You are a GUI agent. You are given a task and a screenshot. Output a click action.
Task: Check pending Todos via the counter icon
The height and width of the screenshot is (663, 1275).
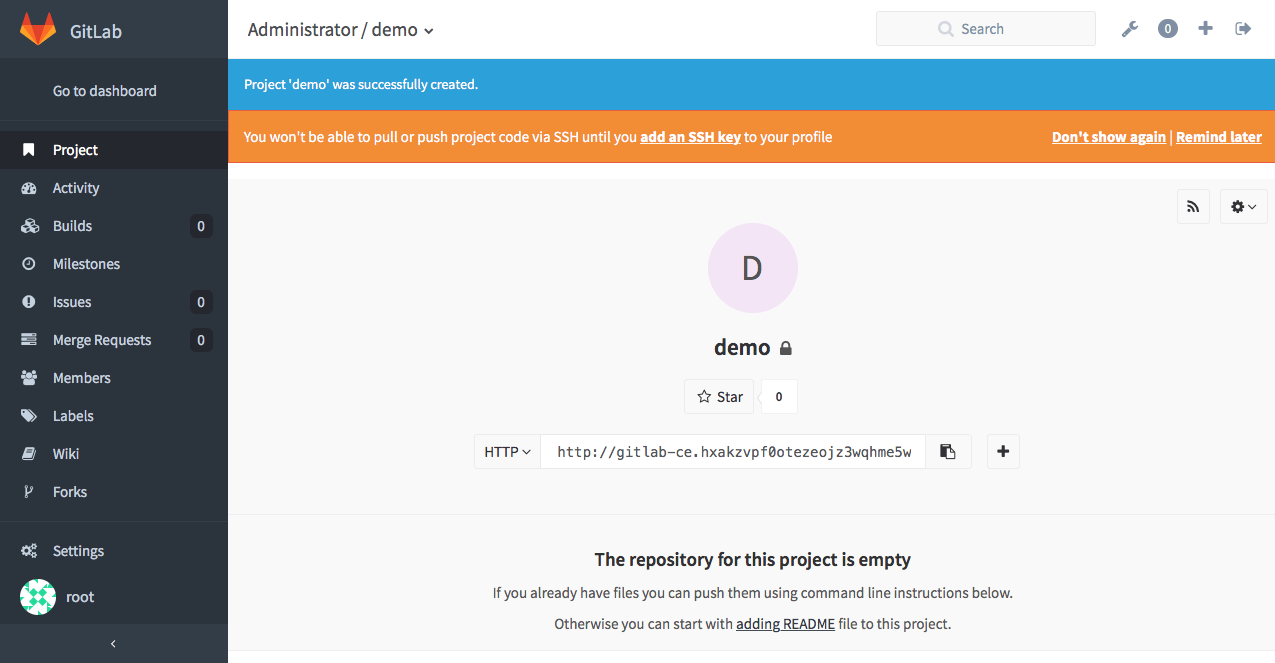pyautogui.click(x=1167, y=28)
